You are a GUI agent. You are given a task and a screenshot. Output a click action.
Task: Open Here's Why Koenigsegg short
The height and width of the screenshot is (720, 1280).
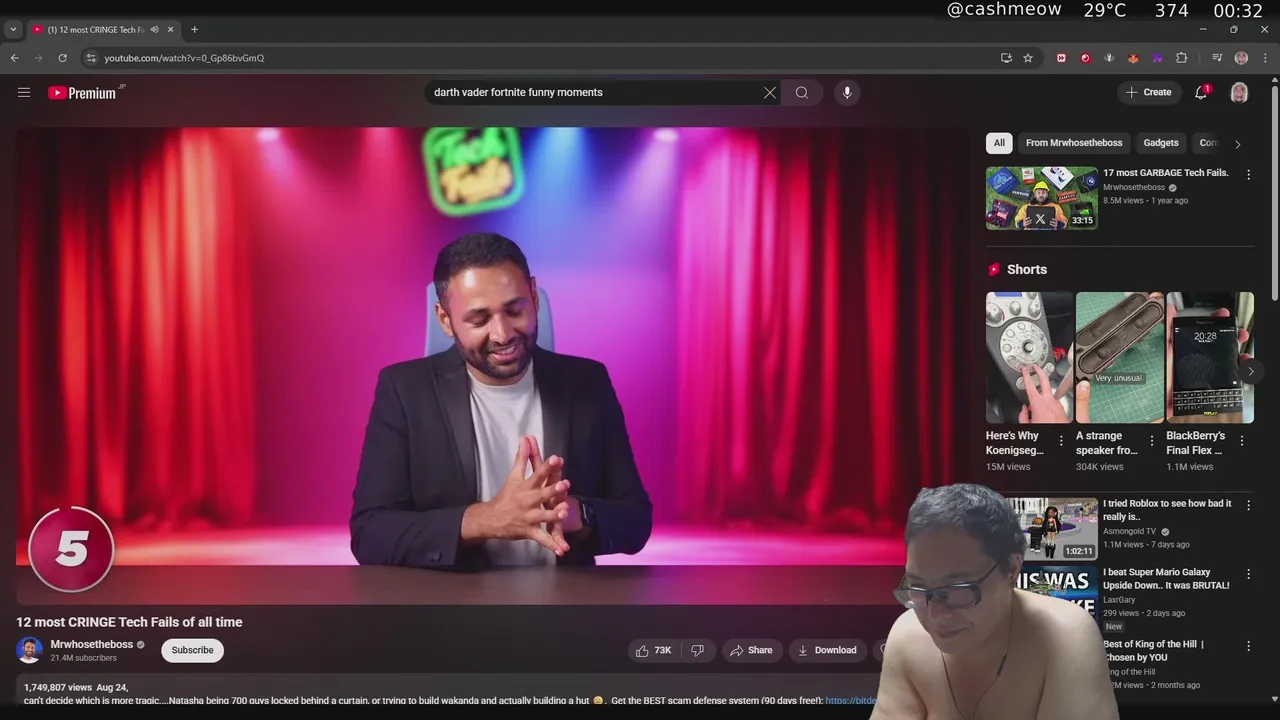click(1029, 357)
